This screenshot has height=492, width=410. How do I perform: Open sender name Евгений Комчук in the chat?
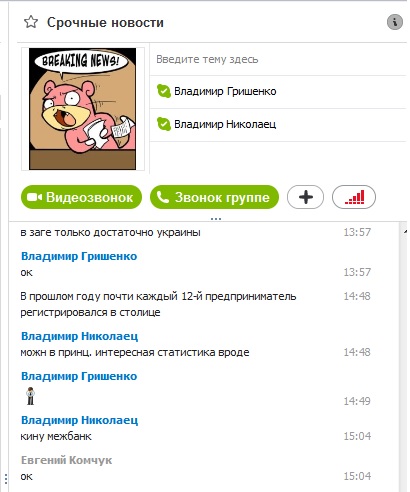(66, 460)
